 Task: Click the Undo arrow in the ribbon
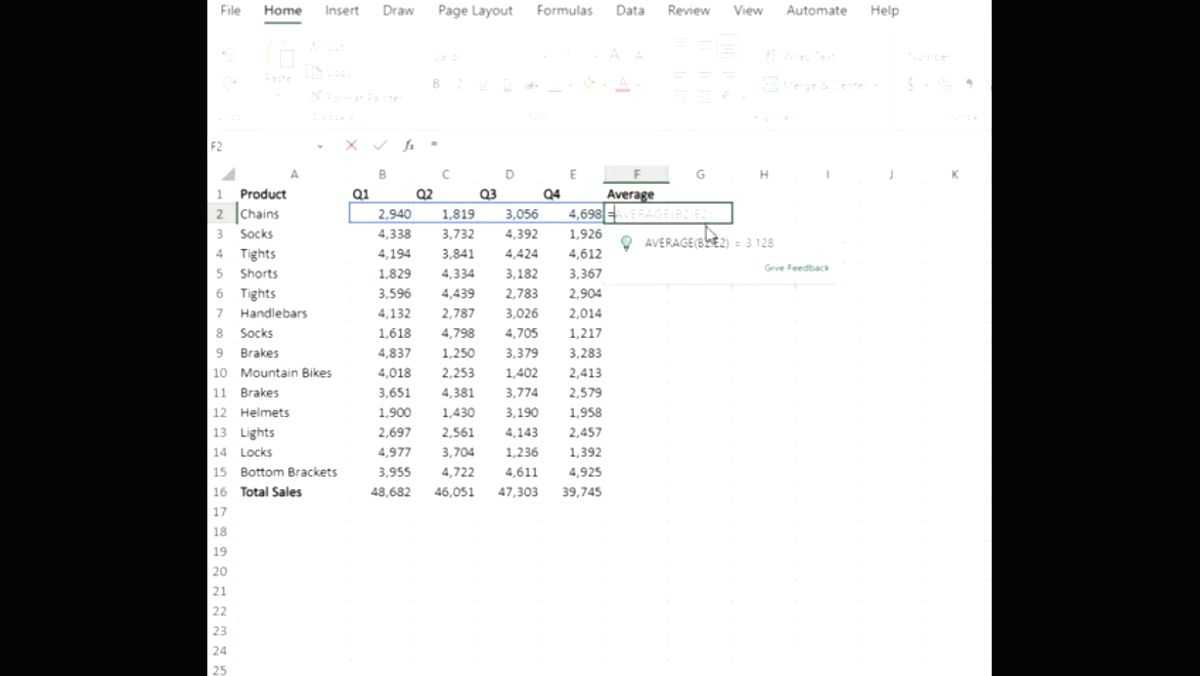228,57
